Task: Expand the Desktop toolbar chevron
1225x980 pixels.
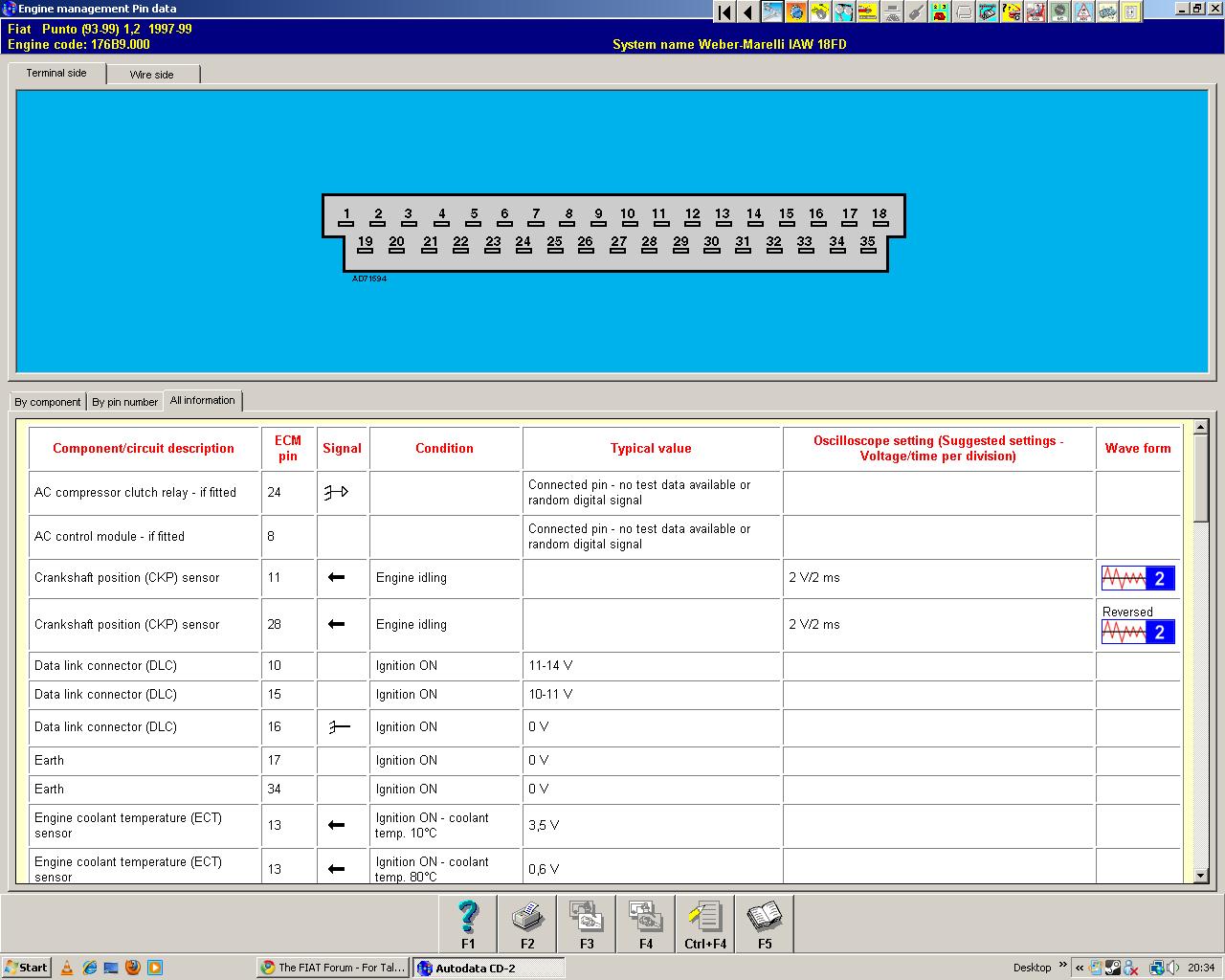Action: pos(1063,965)
